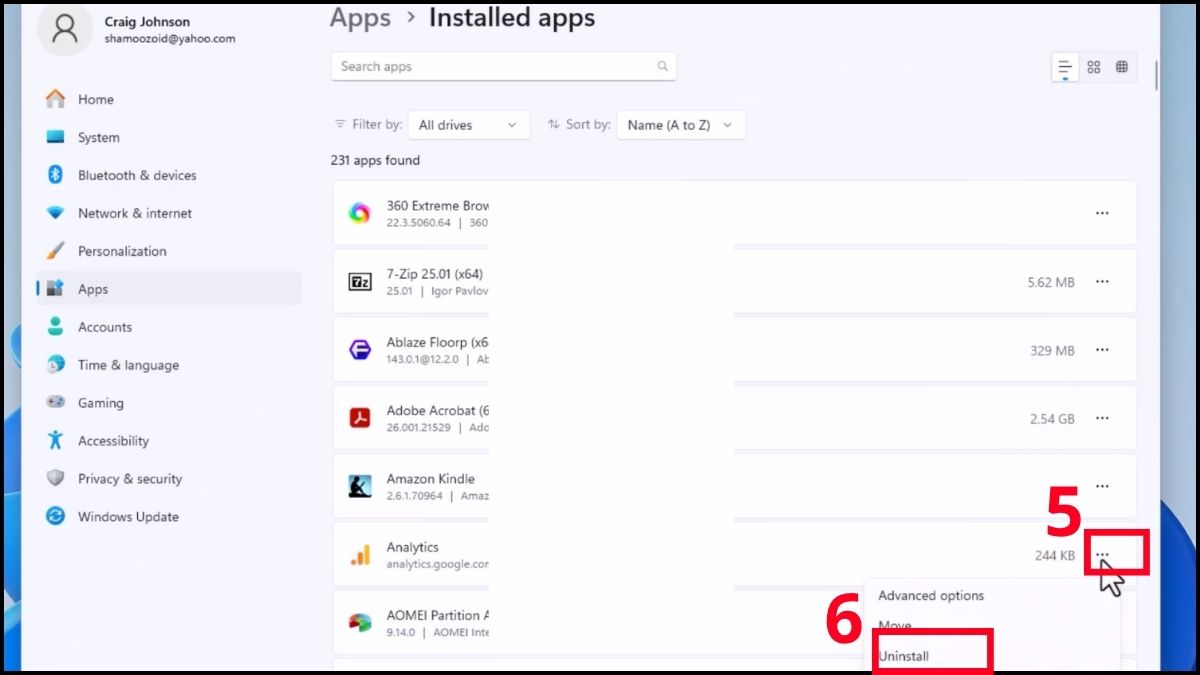The height and width of the screenshot is (675, 1200).
Task: Open more options for Ablaze Floorp
Action: coord(1102,350)
